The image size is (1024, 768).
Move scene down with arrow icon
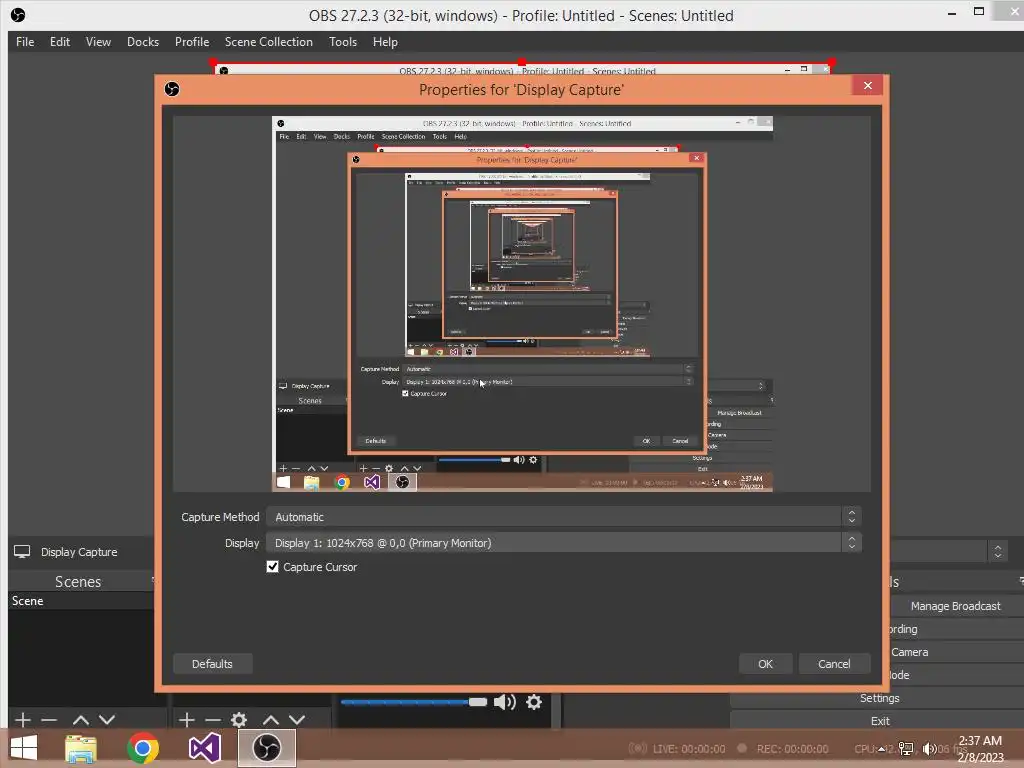(107, 720)
